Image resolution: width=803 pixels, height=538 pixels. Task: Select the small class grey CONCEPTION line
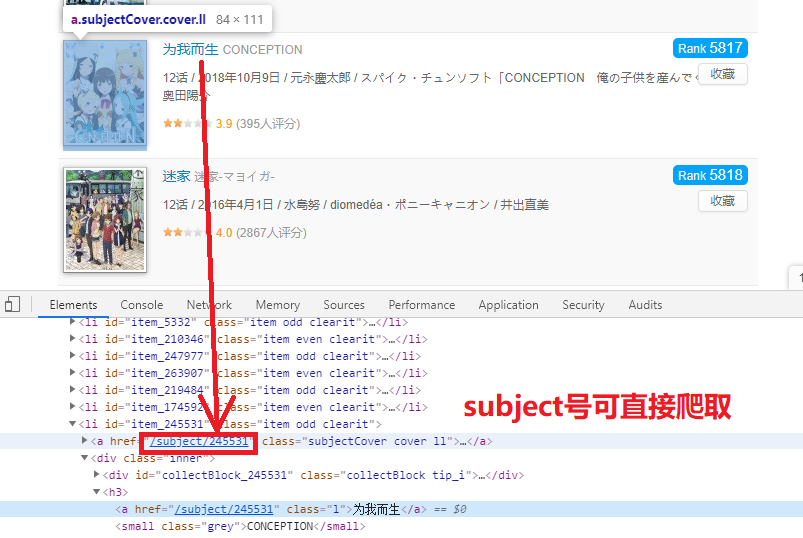click(240, 526)
